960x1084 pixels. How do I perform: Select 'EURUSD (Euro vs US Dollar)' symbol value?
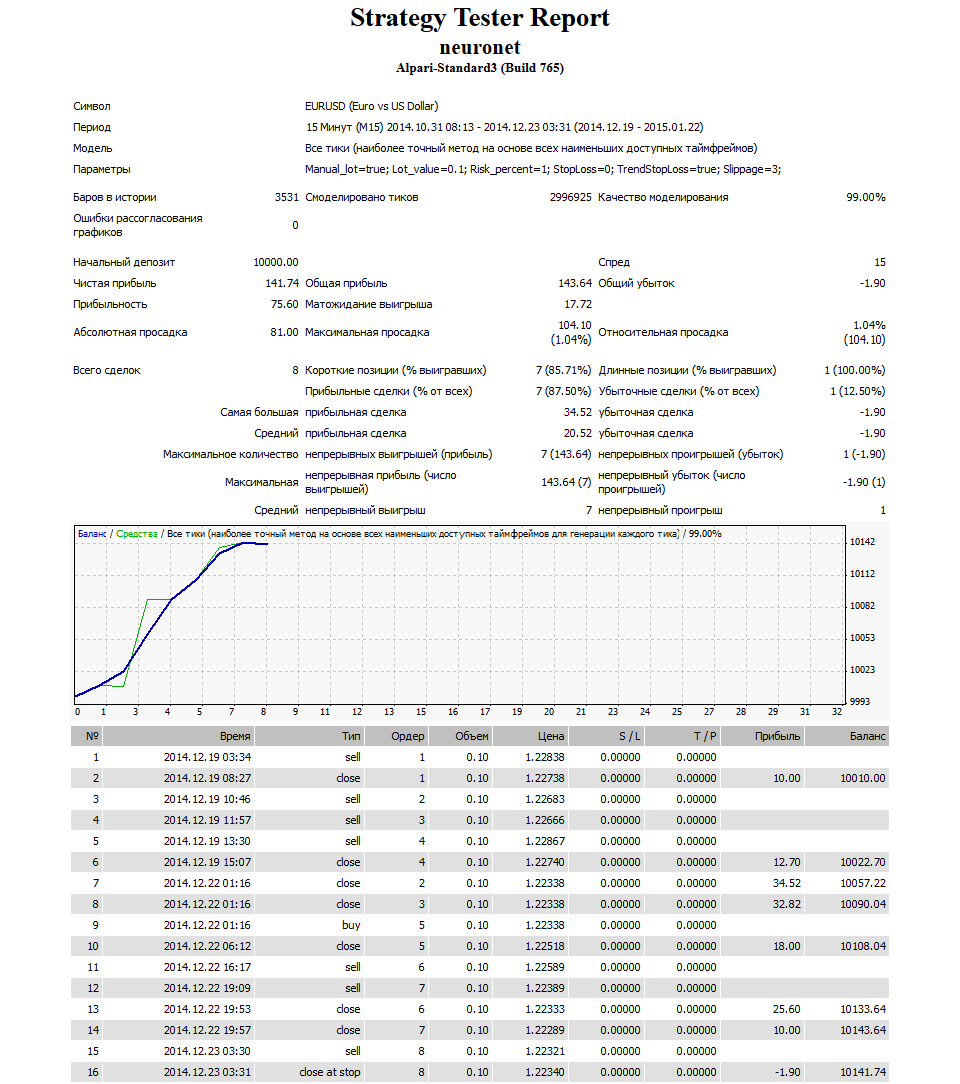click(371, 106)
